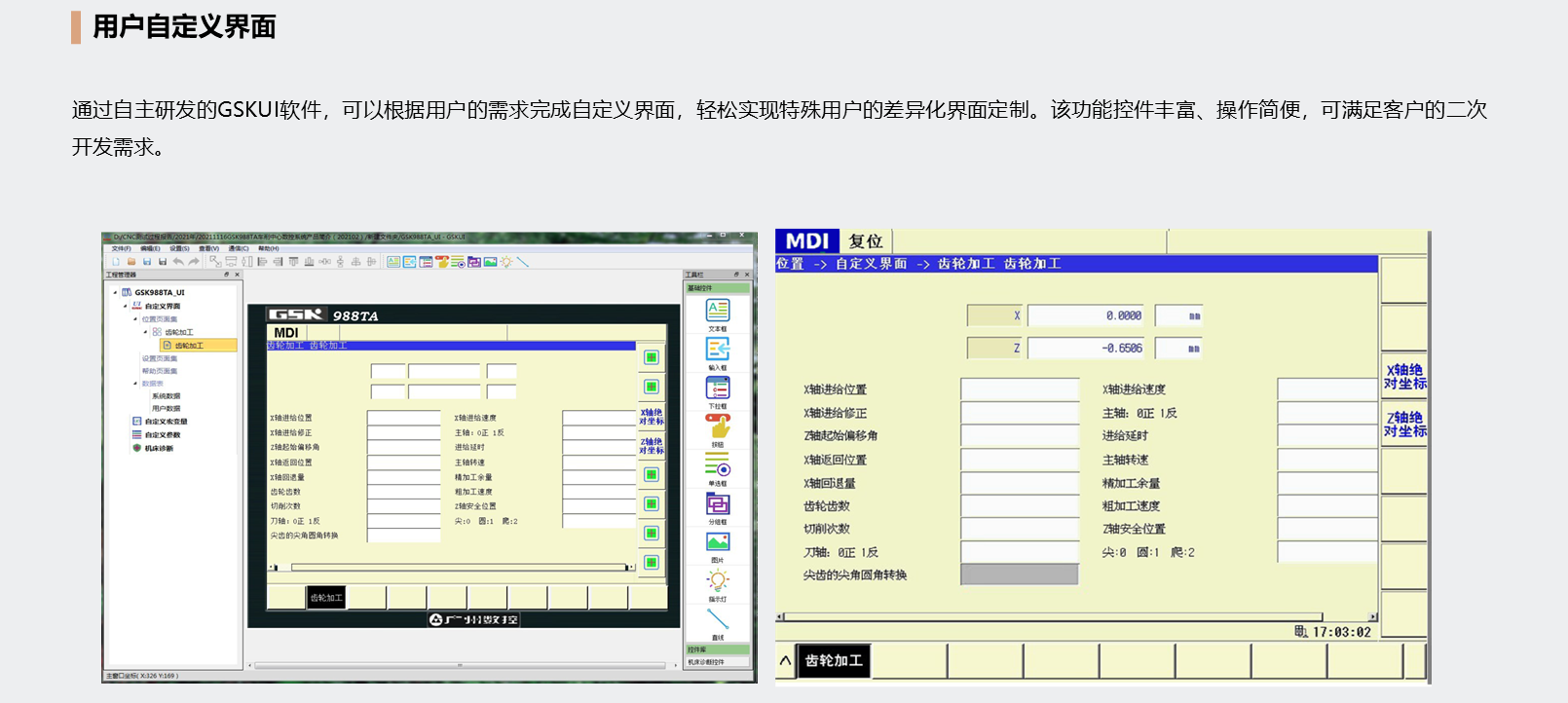
Task: Collapse the 数据表 tree node
Action: point(135,384)
